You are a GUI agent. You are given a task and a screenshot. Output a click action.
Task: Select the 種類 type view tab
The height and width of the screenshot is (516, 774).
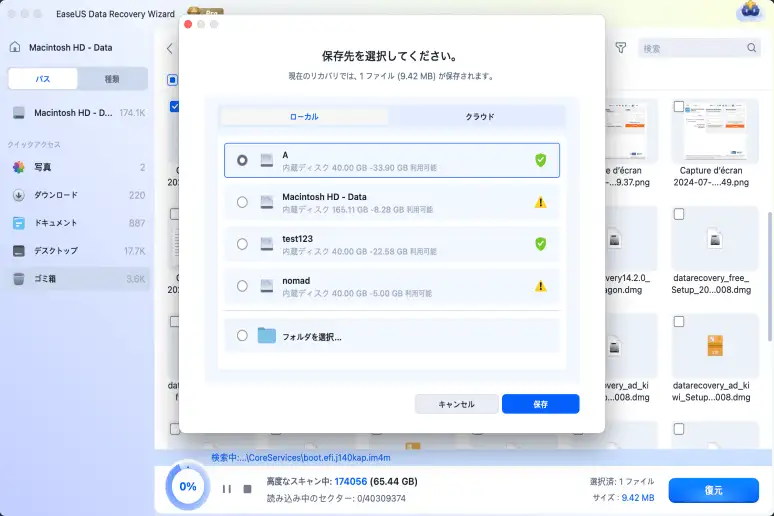(112, 79)
